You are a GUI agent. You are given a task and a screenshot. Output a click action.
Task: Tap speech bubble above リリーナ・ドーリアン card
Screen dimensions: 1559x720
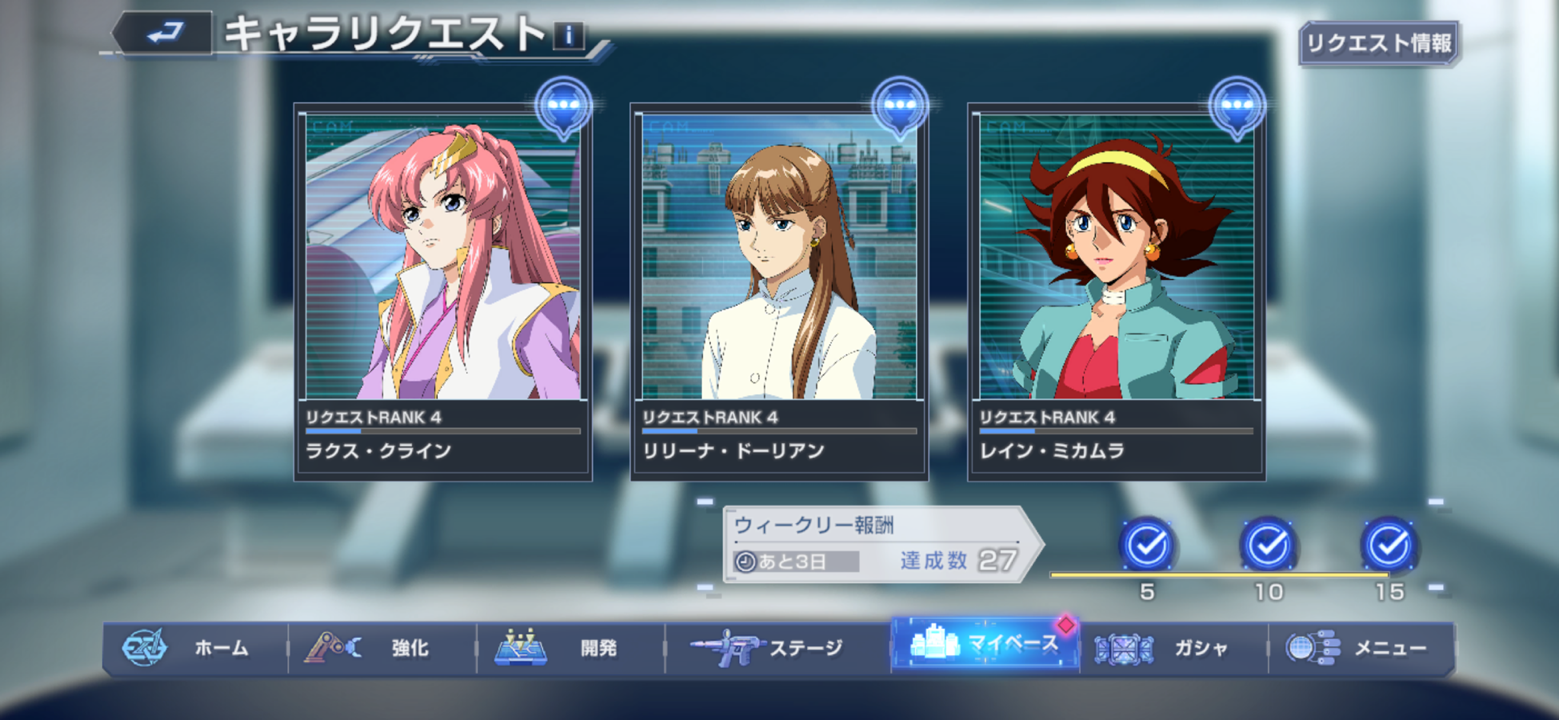pyautogui.click(x=900, y=107)
